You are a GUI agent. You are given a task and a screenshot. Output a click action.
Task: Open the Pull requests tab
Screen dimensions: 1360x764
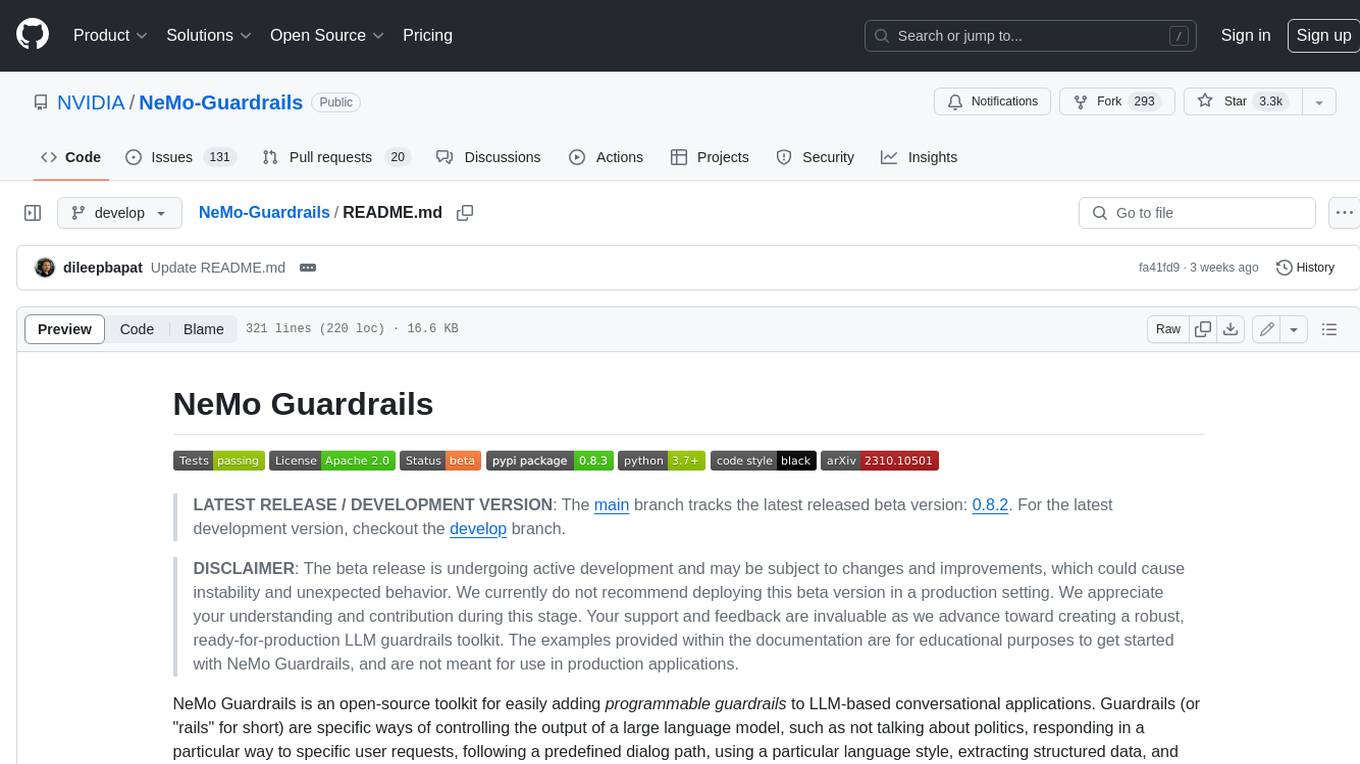[x=336, y=157]
